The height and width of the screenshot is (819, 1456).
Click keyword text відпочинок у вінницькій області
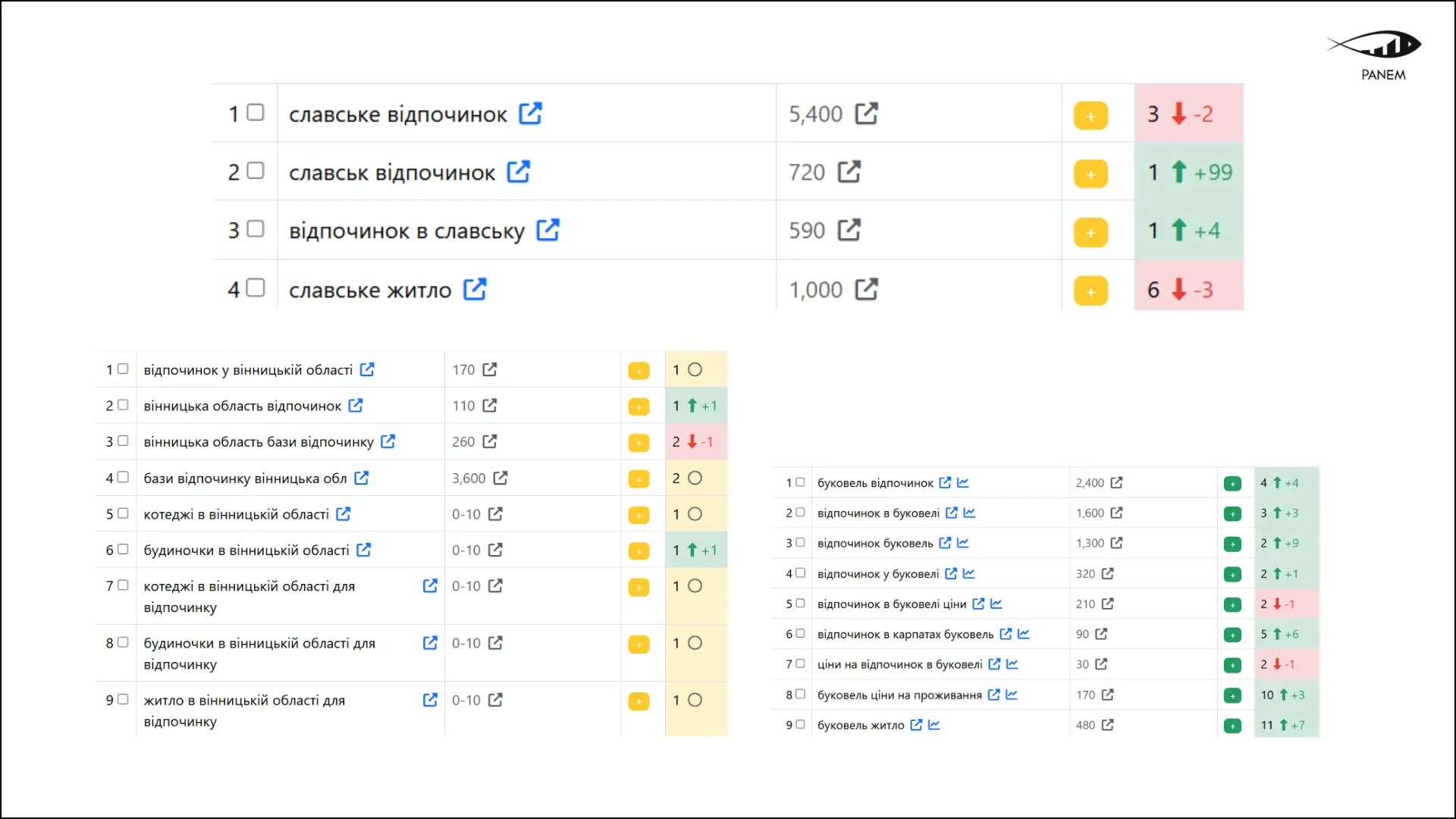[x=248, y=370]
